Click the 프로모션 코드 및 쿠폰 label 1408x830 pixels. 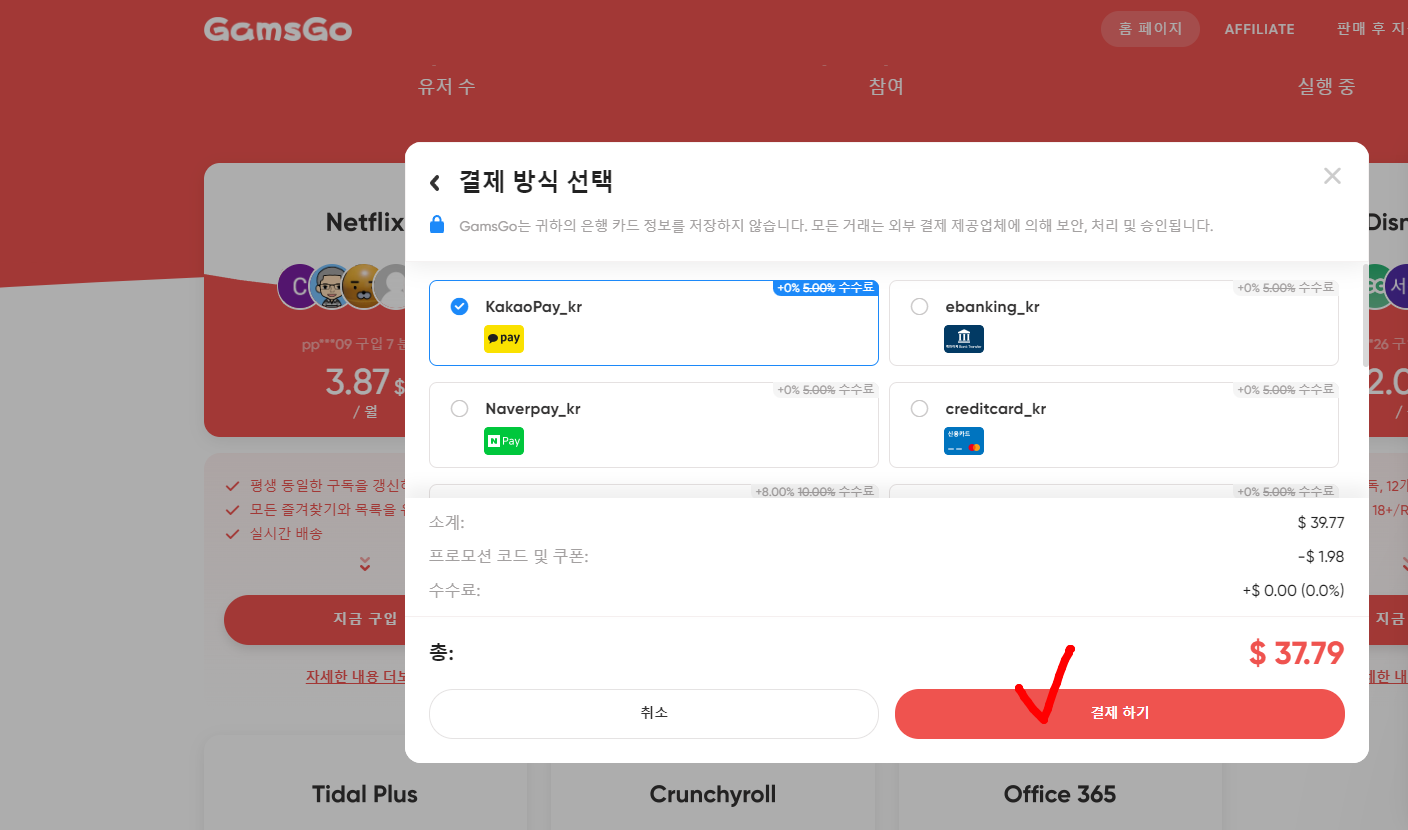click(x=508, y=556)
